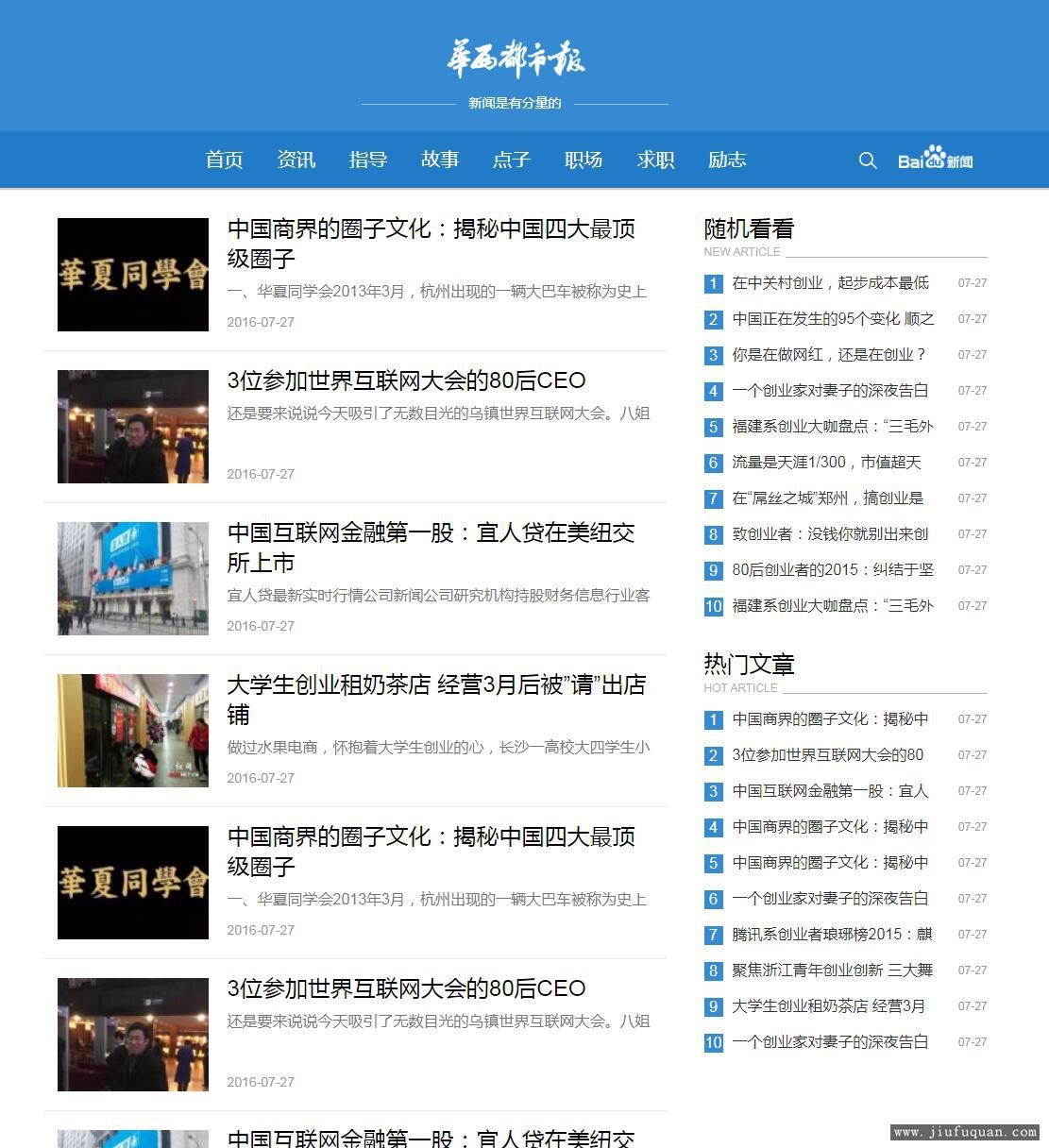Click second 華夏同學會 article thumbnail
Screen dimensions: 1049x1148
[133, 883]
